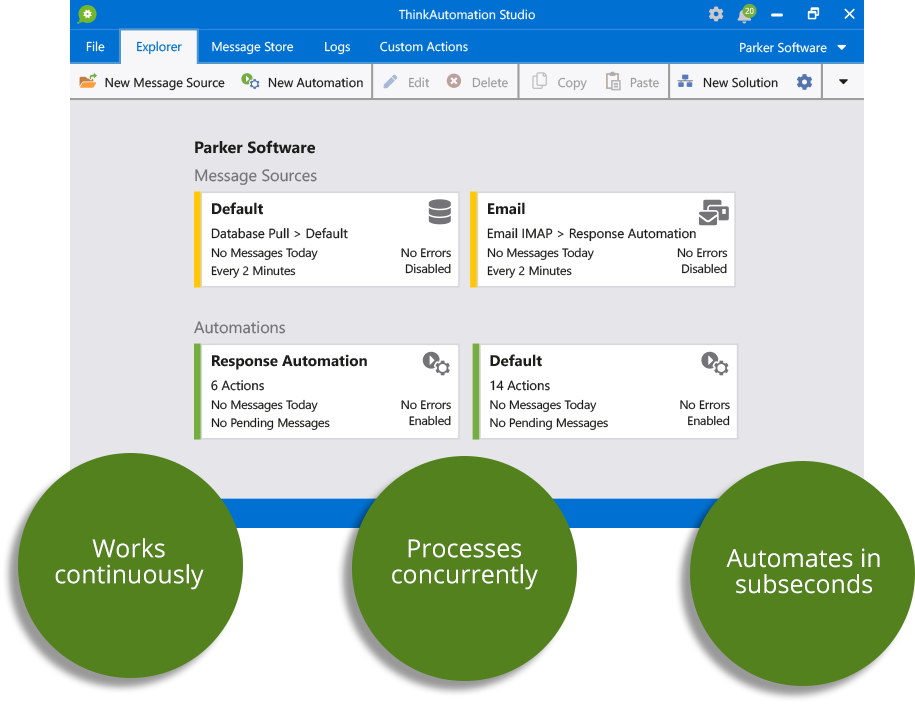This screenshot has width=915, height=708.
Task: Click the 'Processes concurrently' green circle
Action: coord(465,568)
